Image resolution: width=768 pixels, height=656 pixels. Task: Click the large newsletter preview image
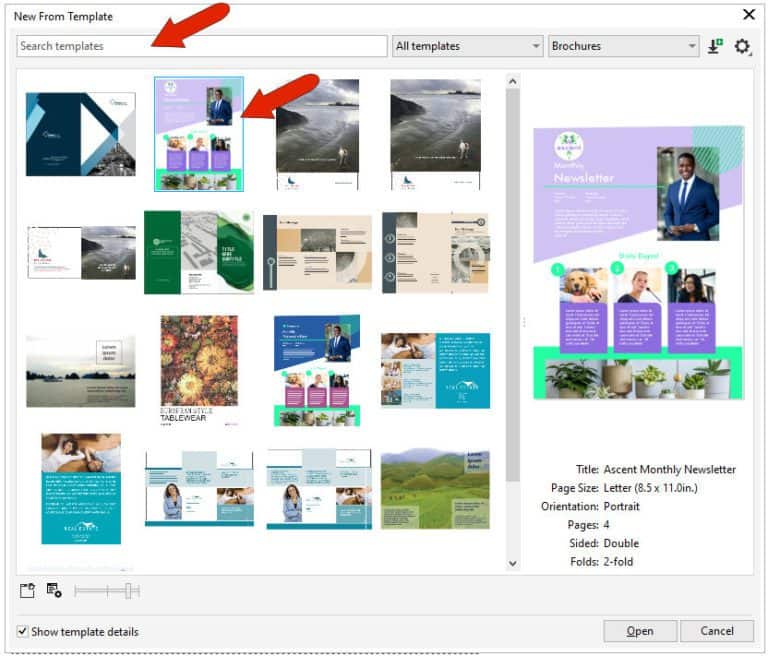[638, 263]
